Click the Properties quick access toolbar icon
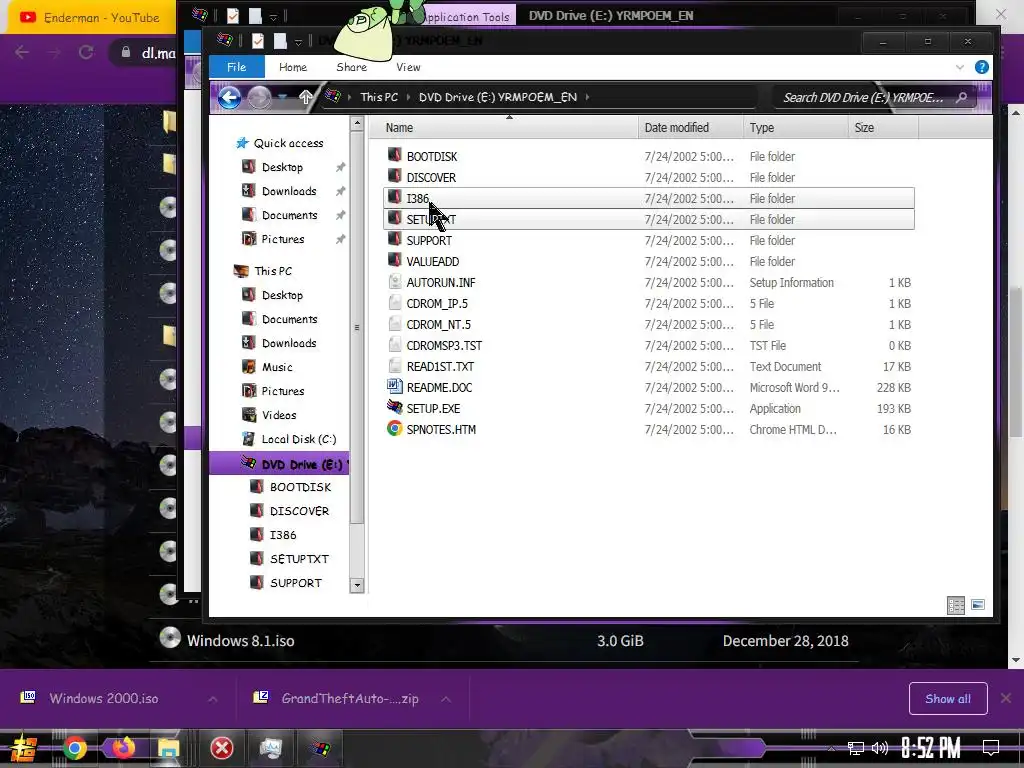1024x768 pixels. pyautogui.click(x=258, y=41)
